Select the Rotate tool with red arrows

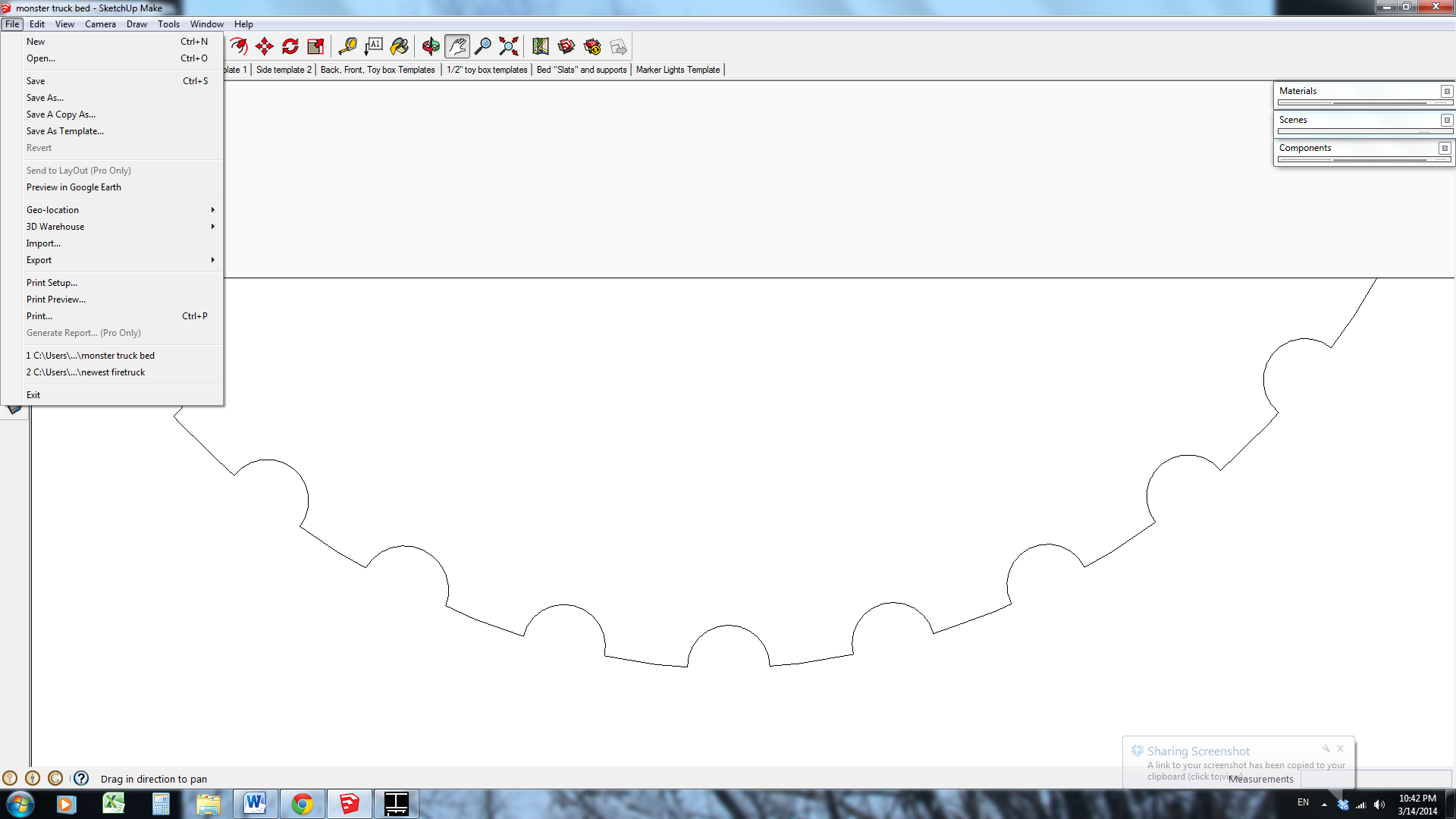point(290,47)
